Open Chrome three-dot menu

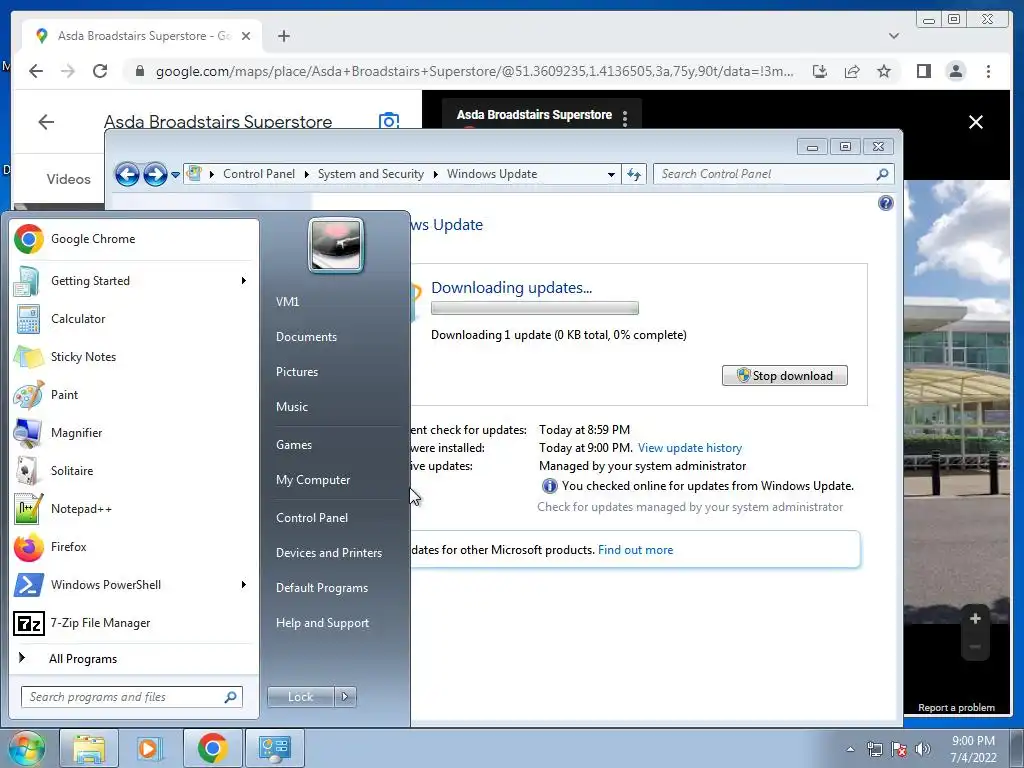988,71
